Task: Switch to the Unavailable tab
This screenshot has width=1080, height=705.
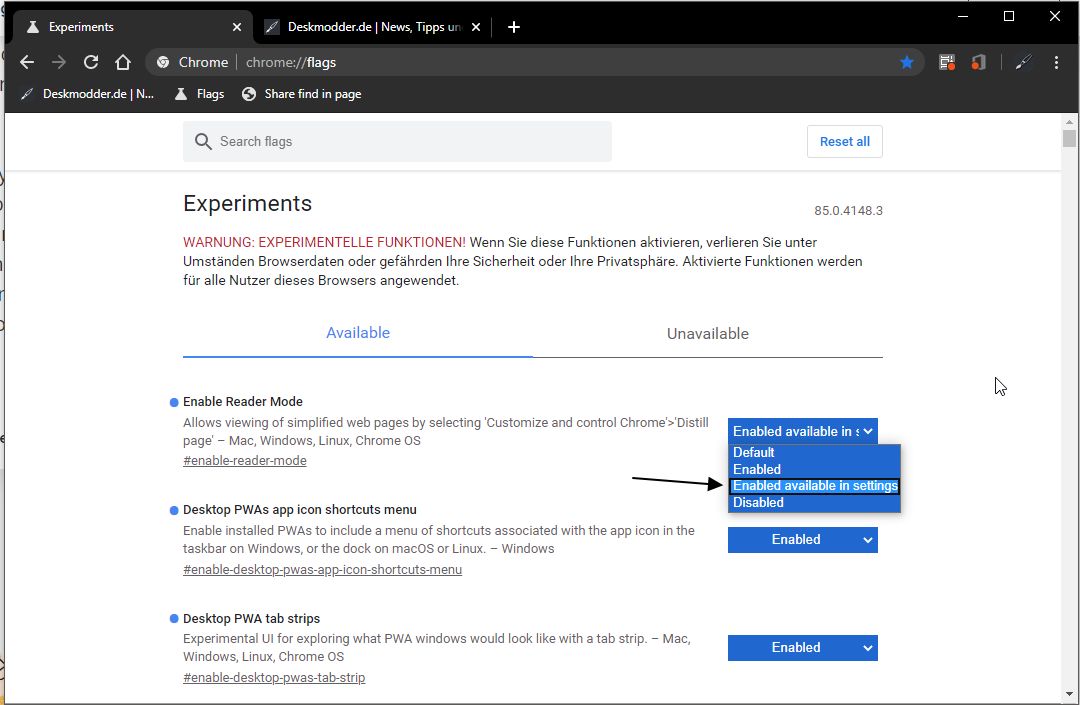Action: pos(707,334)
